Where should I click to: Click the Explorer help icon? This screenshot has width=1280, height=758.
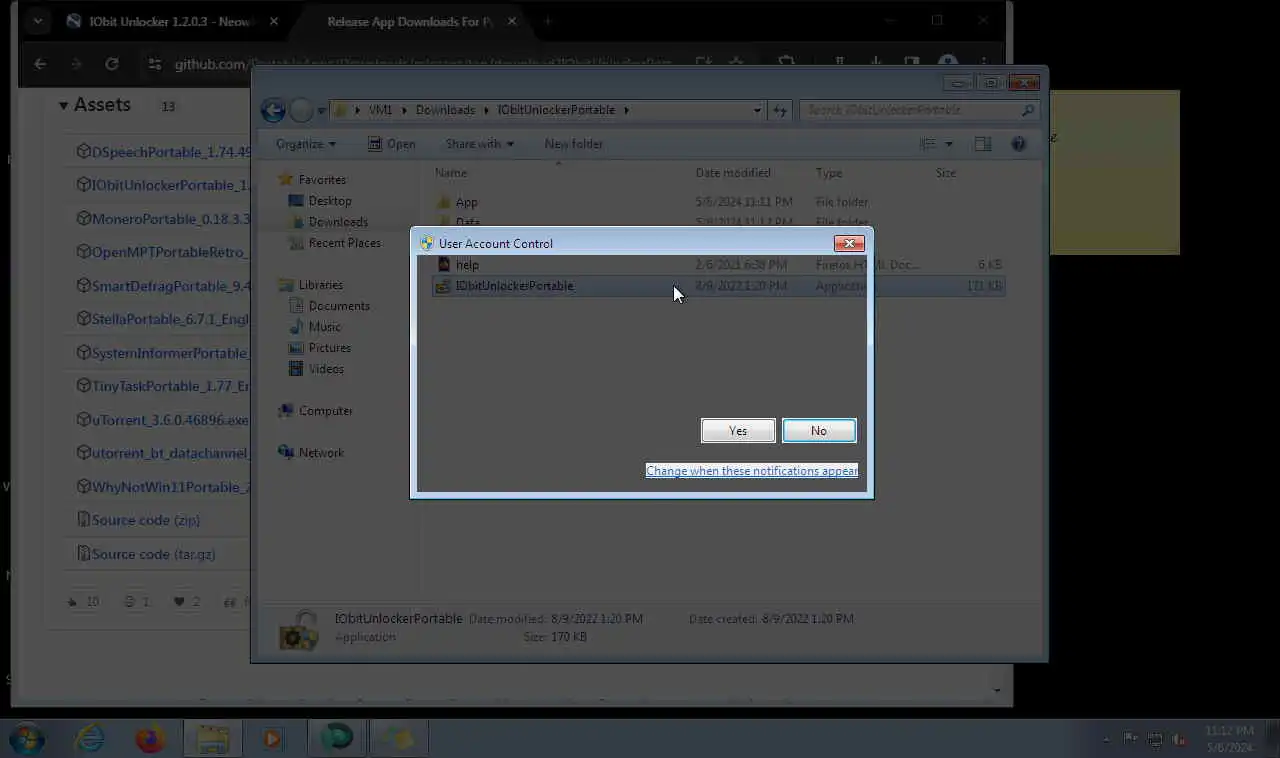[1018, 144]
